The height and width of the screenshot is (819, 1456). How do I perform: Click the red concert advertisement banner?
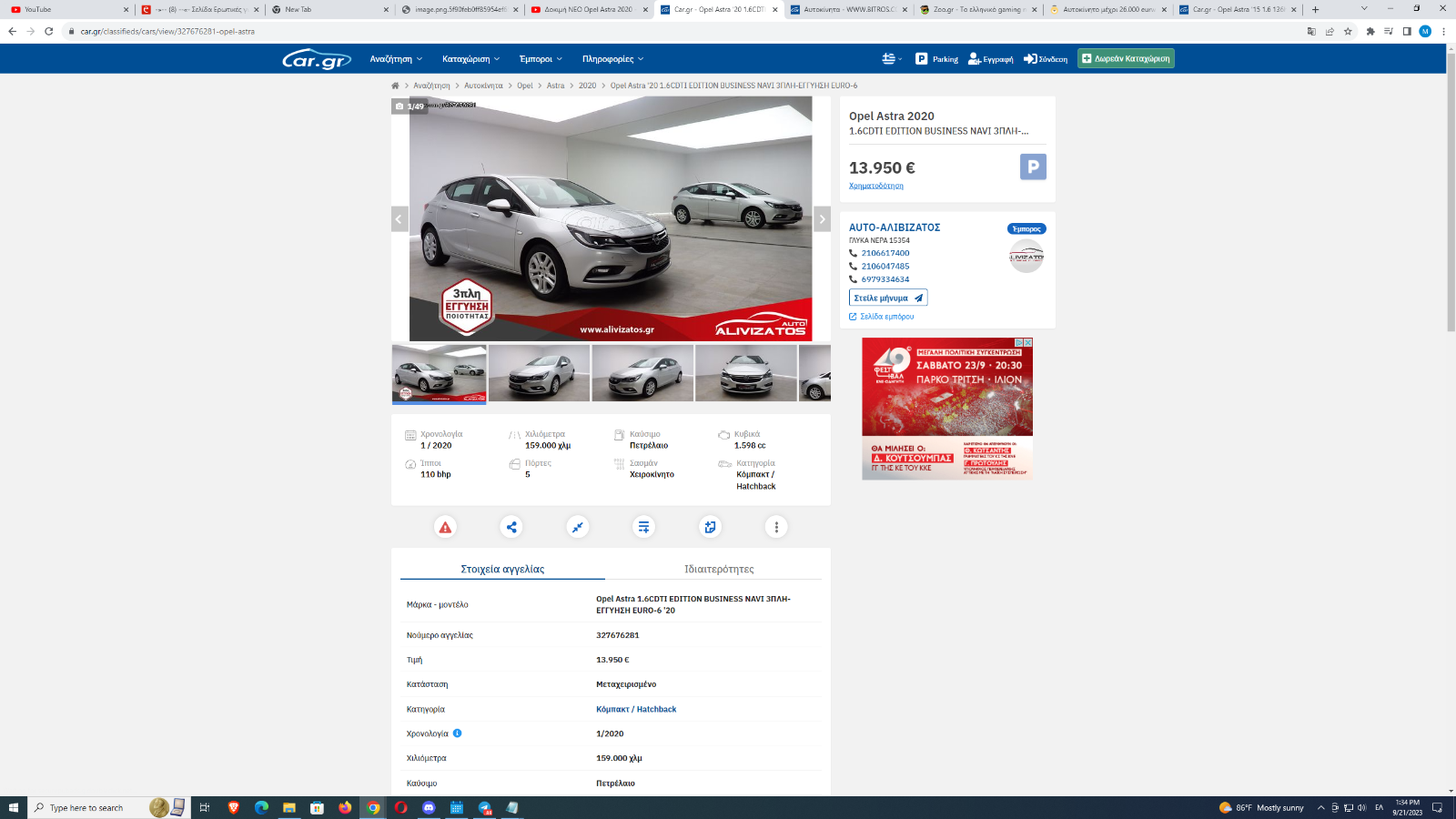pos(947,409)
